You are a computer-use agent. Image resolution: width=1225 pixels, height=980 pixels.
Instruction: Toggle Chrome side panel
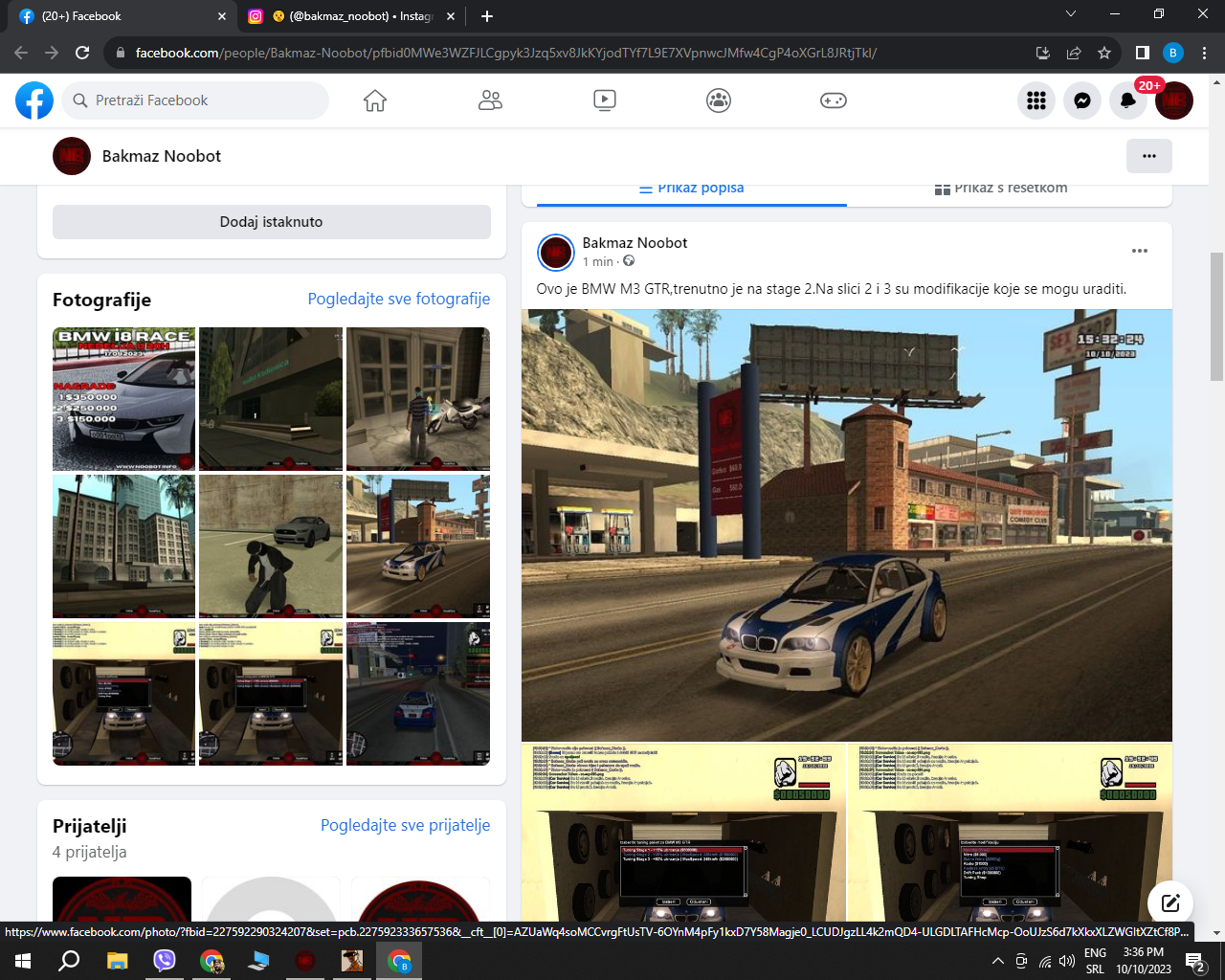pos(1143,53)
